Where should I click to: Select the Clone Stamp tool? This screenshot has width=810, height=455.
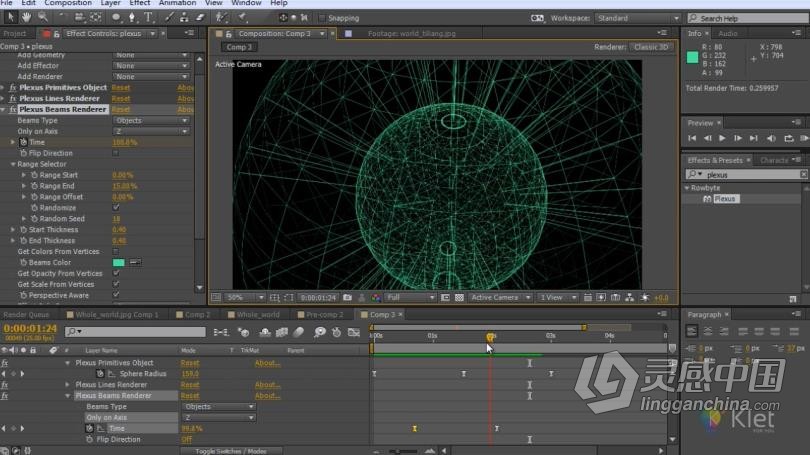click(x=184, y=17)
